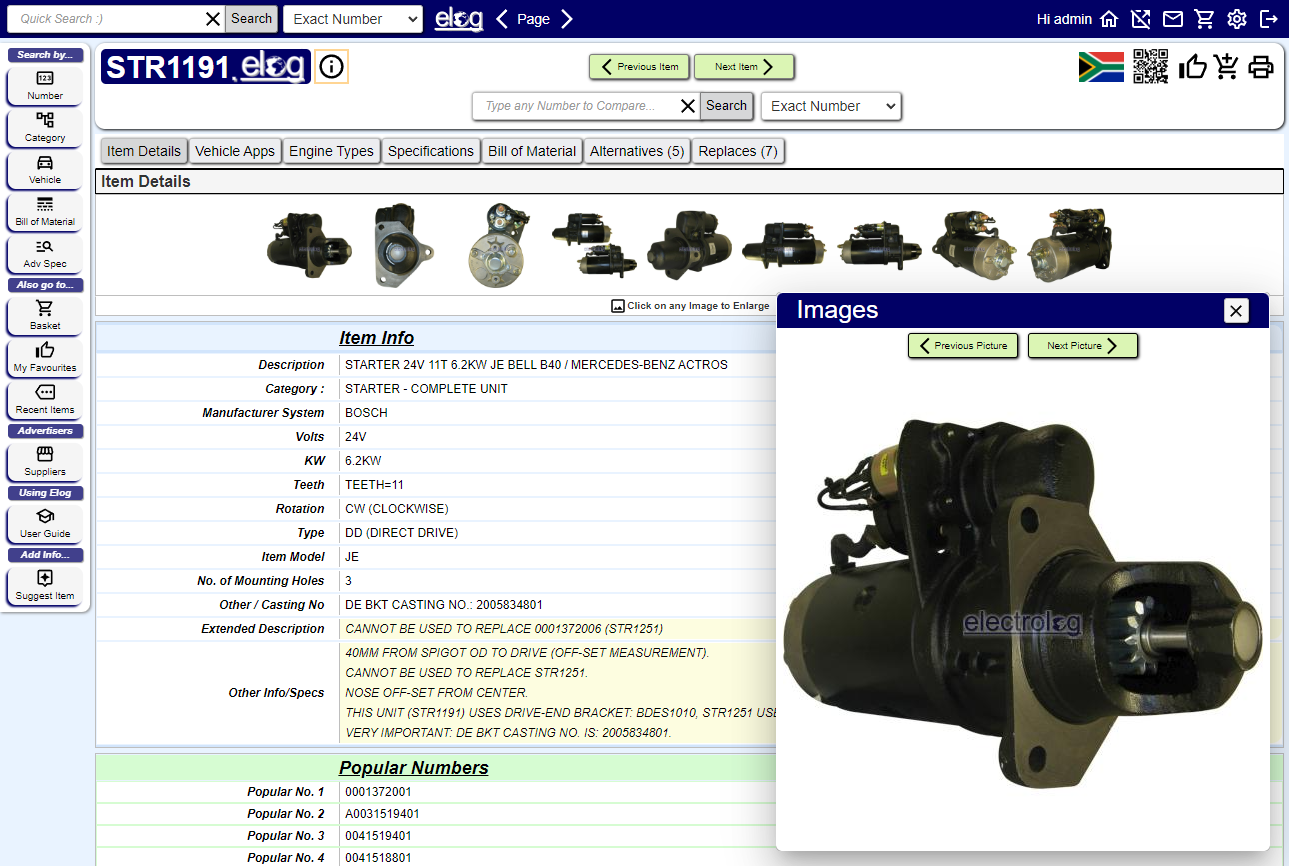
Task: Switch to the Vehicle Apps tab
Action: 234,151
